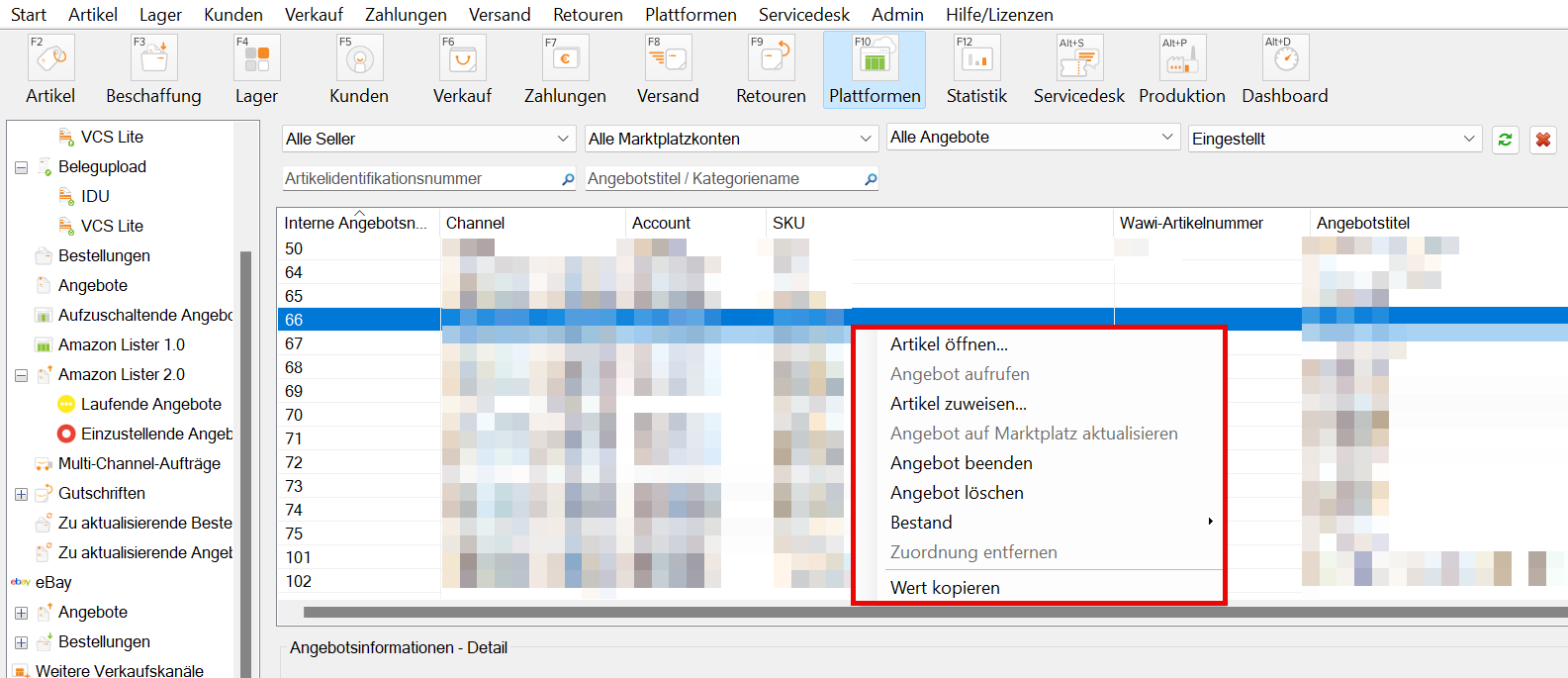Image resolution: width=1568 pixels, height=678 pixels.
Task: Open the Alle Seller dropdown
Action: click(x=427, y=140)
